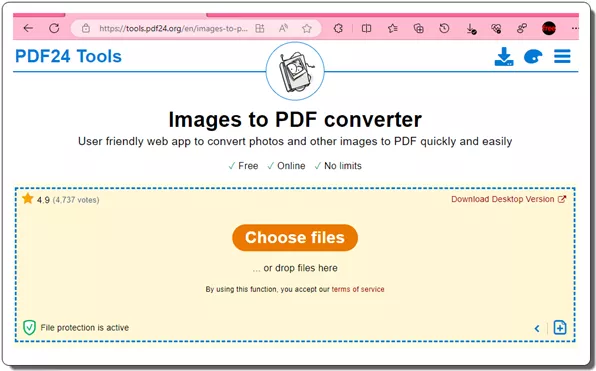Open the PDF24 theme palette icon
The image size is (596, 371).
pos(533,57)
